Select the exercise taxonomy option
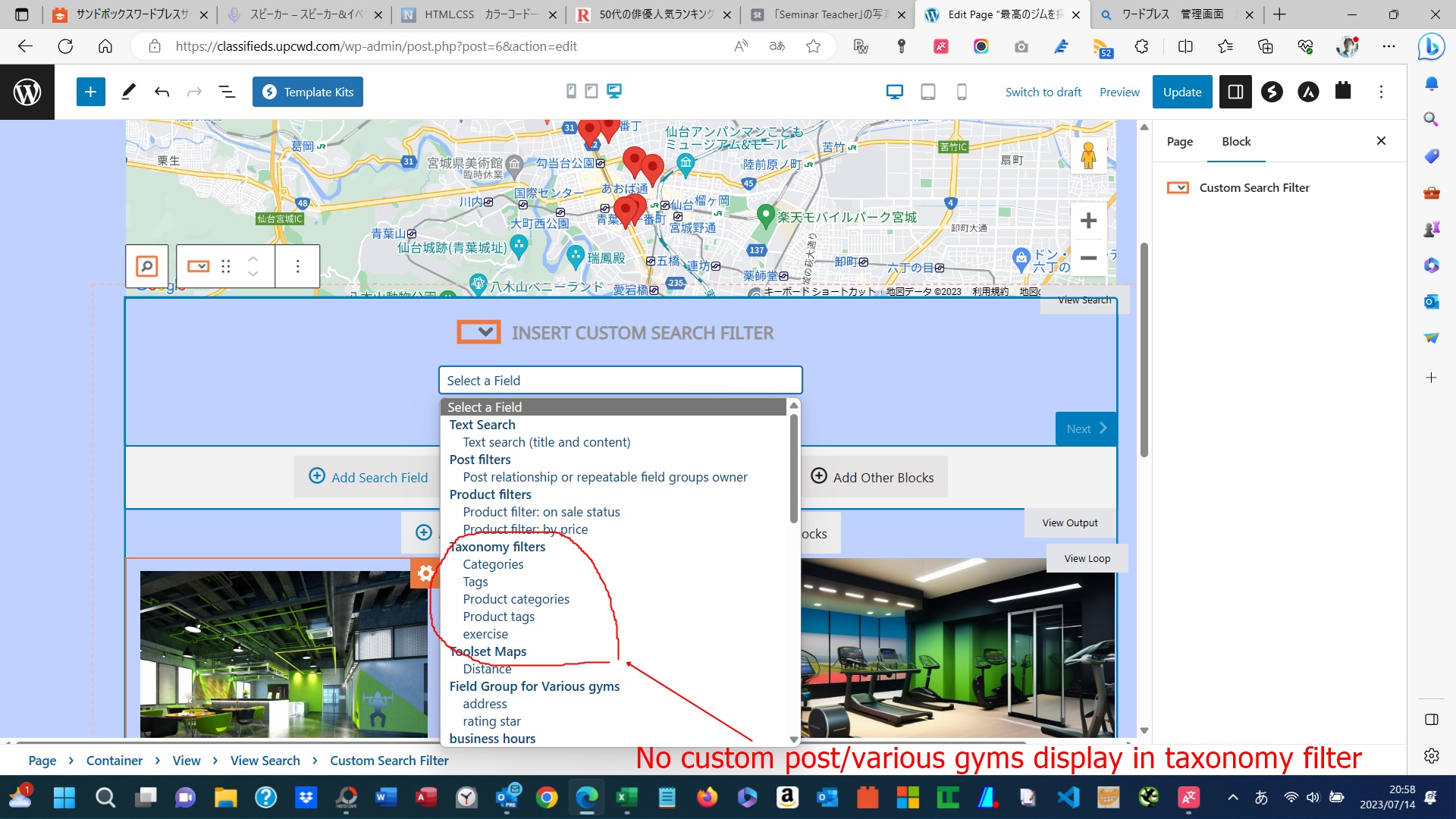Screen dimensions: 1456x819 click(485, 634)
